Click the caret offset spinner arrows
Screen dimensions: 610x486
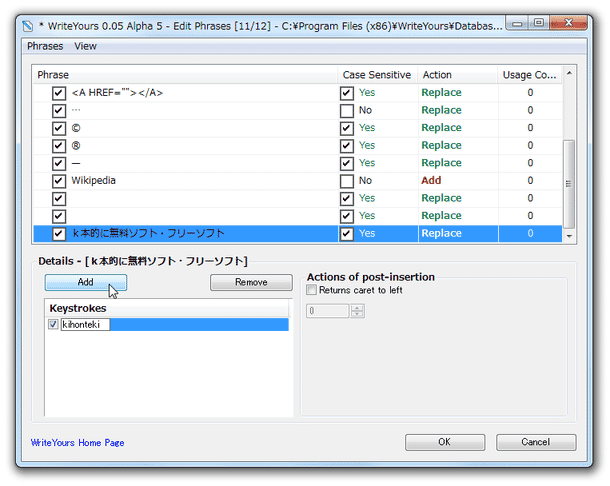coord(357,311)
